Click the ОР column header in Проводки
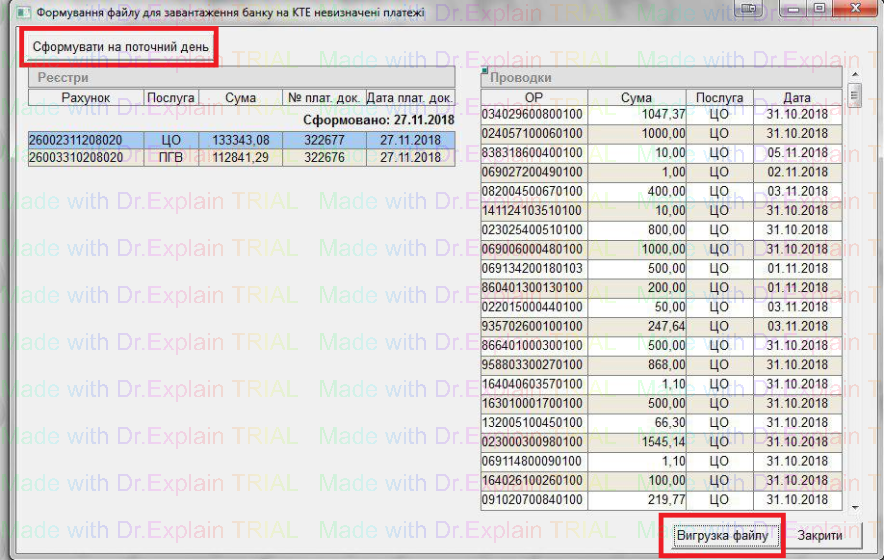Viewport: 884px width, 560px height. coord(533,98)
